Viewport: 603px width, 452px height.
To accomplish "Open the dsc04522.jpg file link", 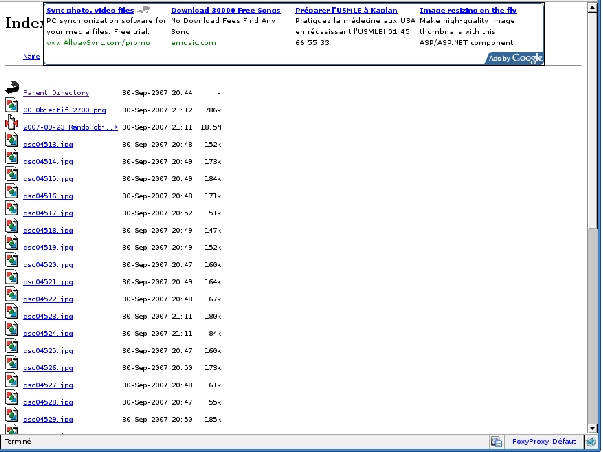I will 48,299.
